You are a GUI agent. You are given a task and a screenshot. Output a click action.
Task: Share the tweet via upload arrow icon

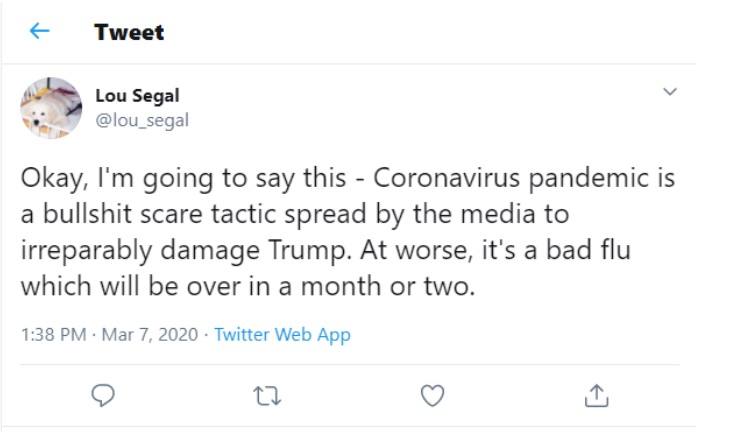[595, 396]
